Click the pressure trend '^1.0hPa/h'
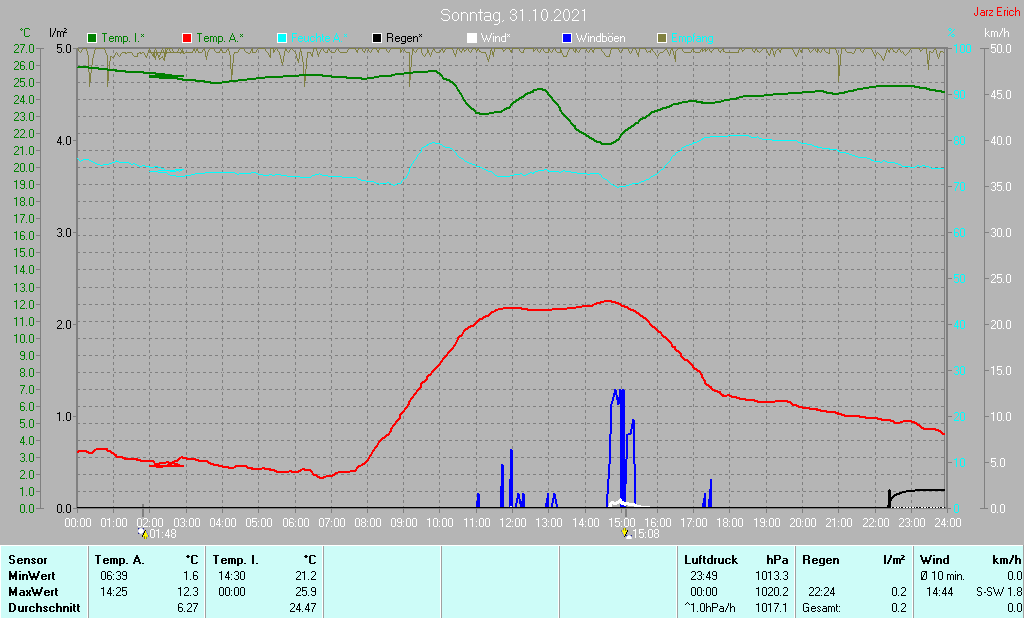The width and height of the screenshot is (1024, 618). 710,608
